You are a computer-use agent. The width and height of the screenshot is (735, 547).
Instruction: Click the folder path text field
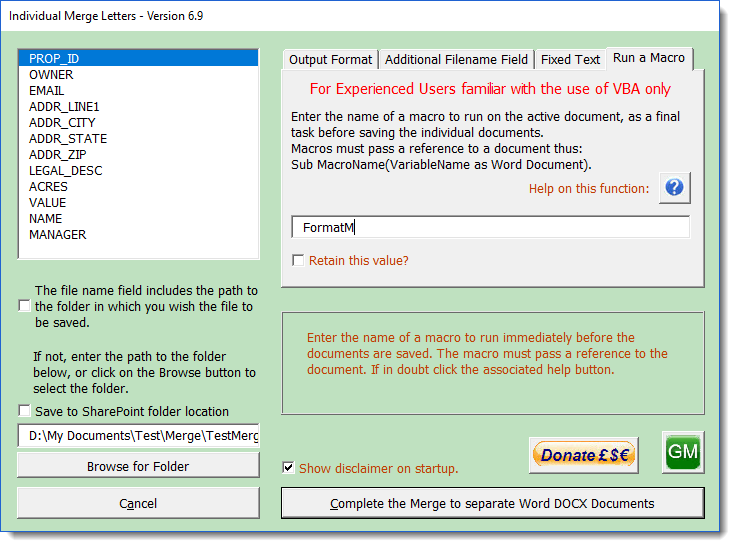pyautogui.click(x=138, y=436)
